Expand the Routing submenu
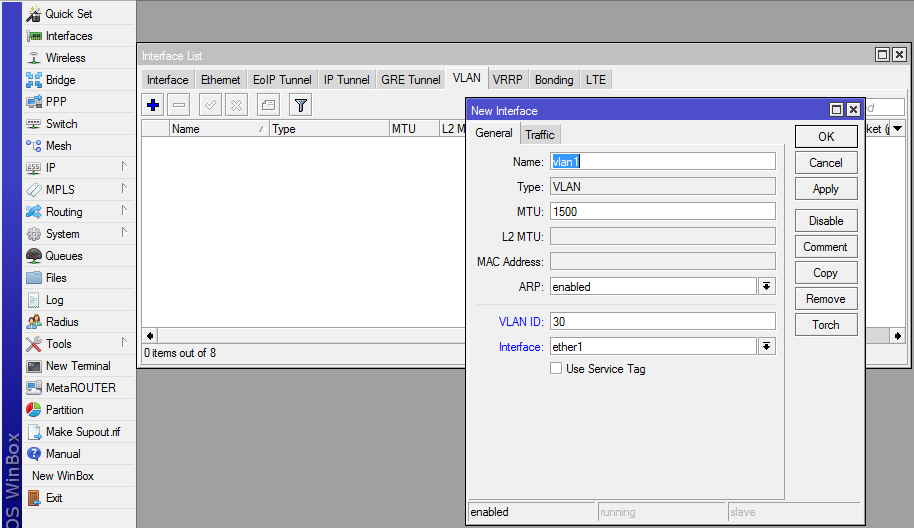Screen dimensions: 914x528 64,212
